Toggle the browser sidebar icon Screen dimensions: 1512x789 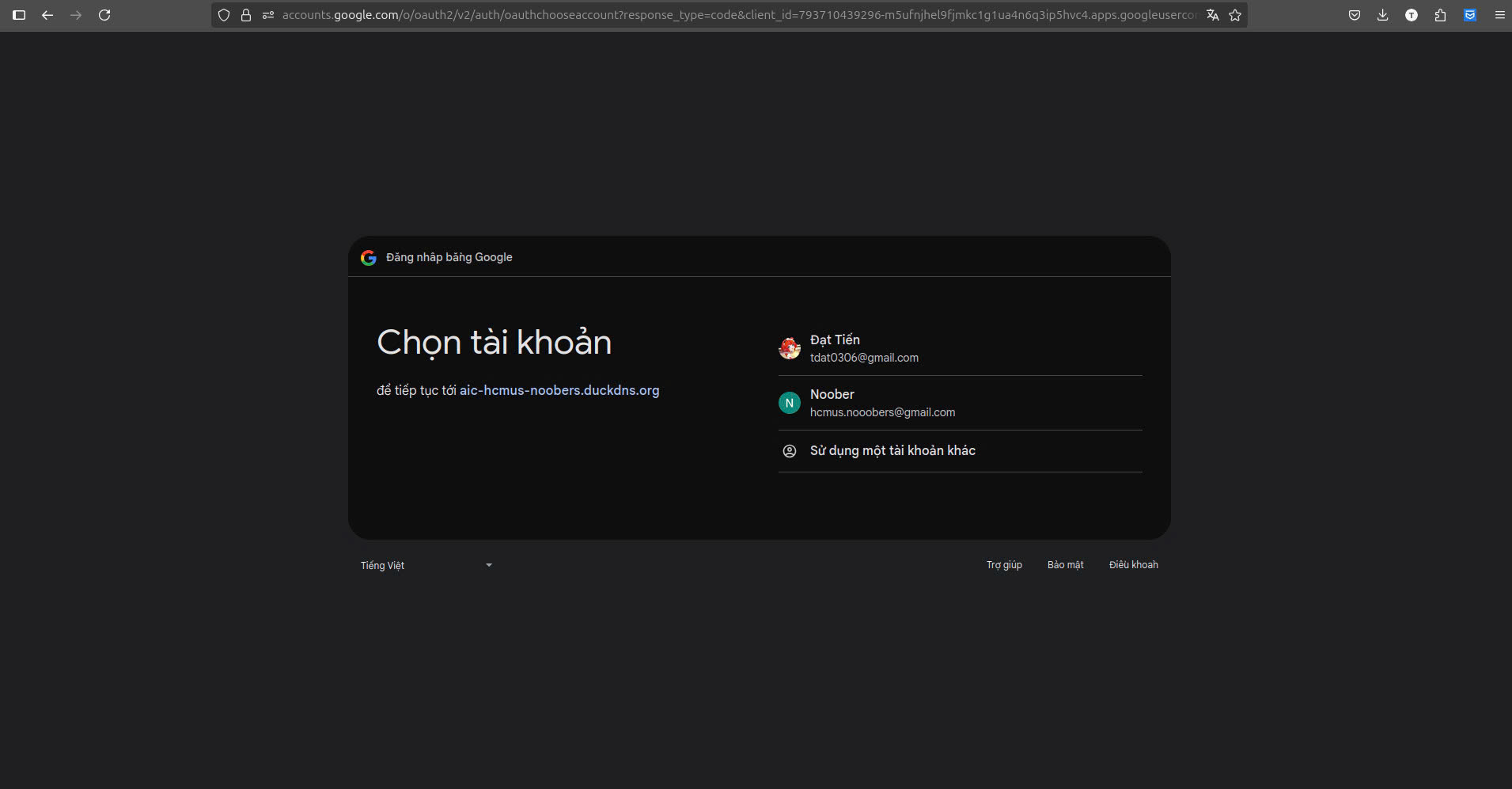(19, 15)
